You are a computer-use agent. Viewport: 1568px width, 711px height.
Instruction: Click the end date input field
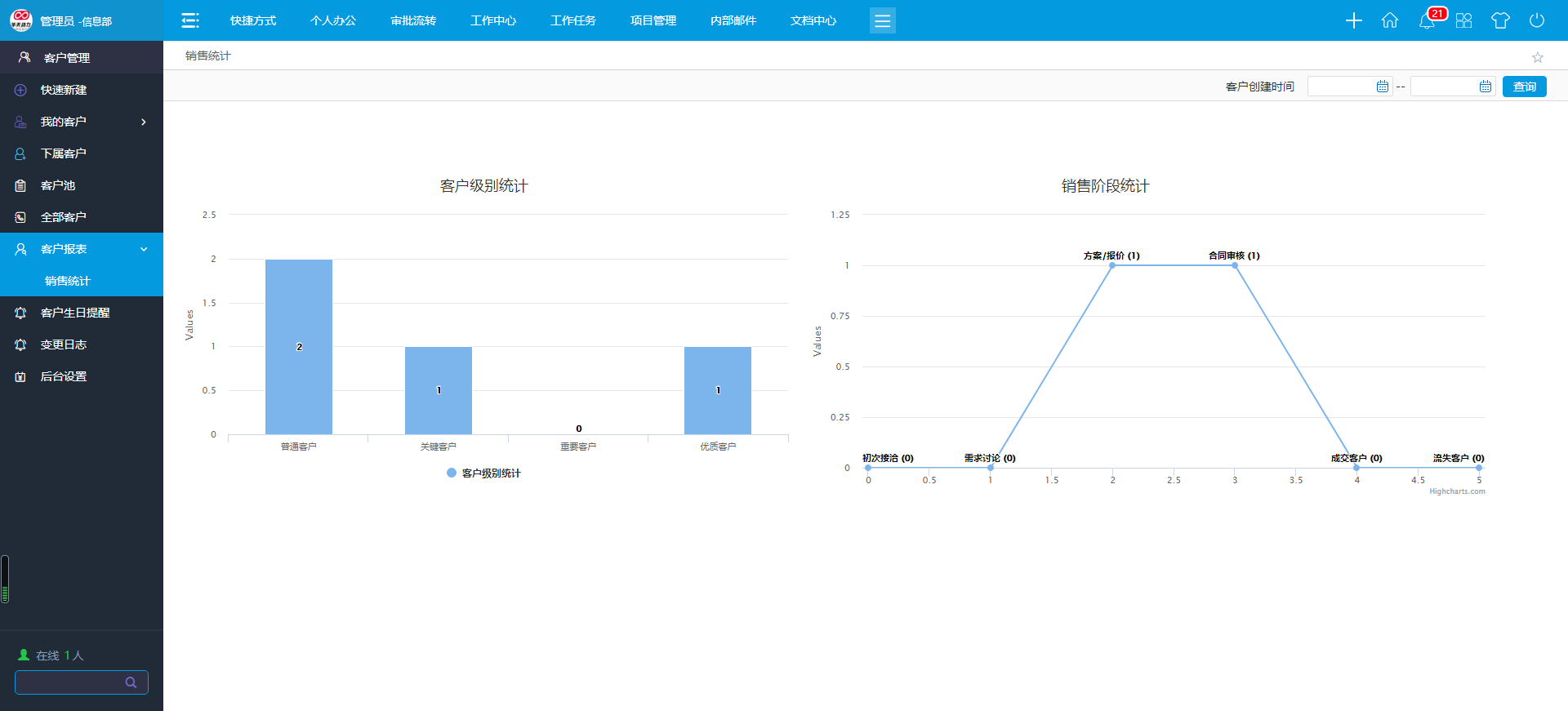point(1444,87)
